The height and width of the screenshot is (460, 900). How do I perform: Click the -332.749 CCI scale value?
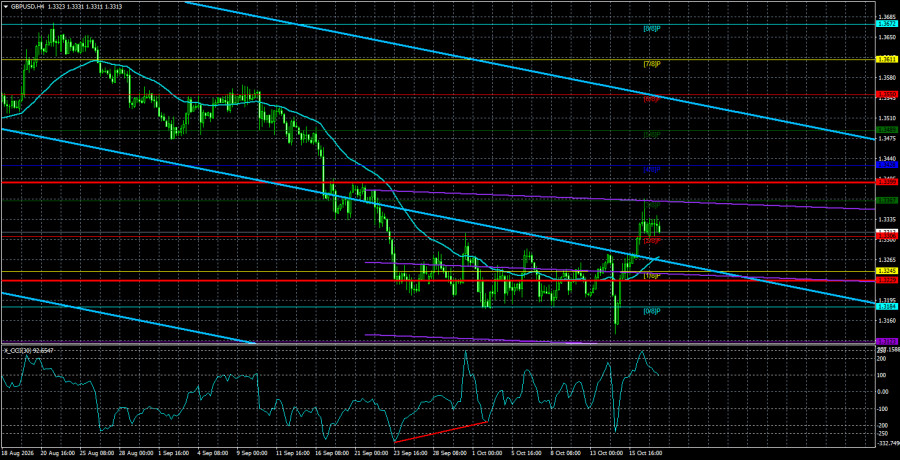click(x=887, y=444)
